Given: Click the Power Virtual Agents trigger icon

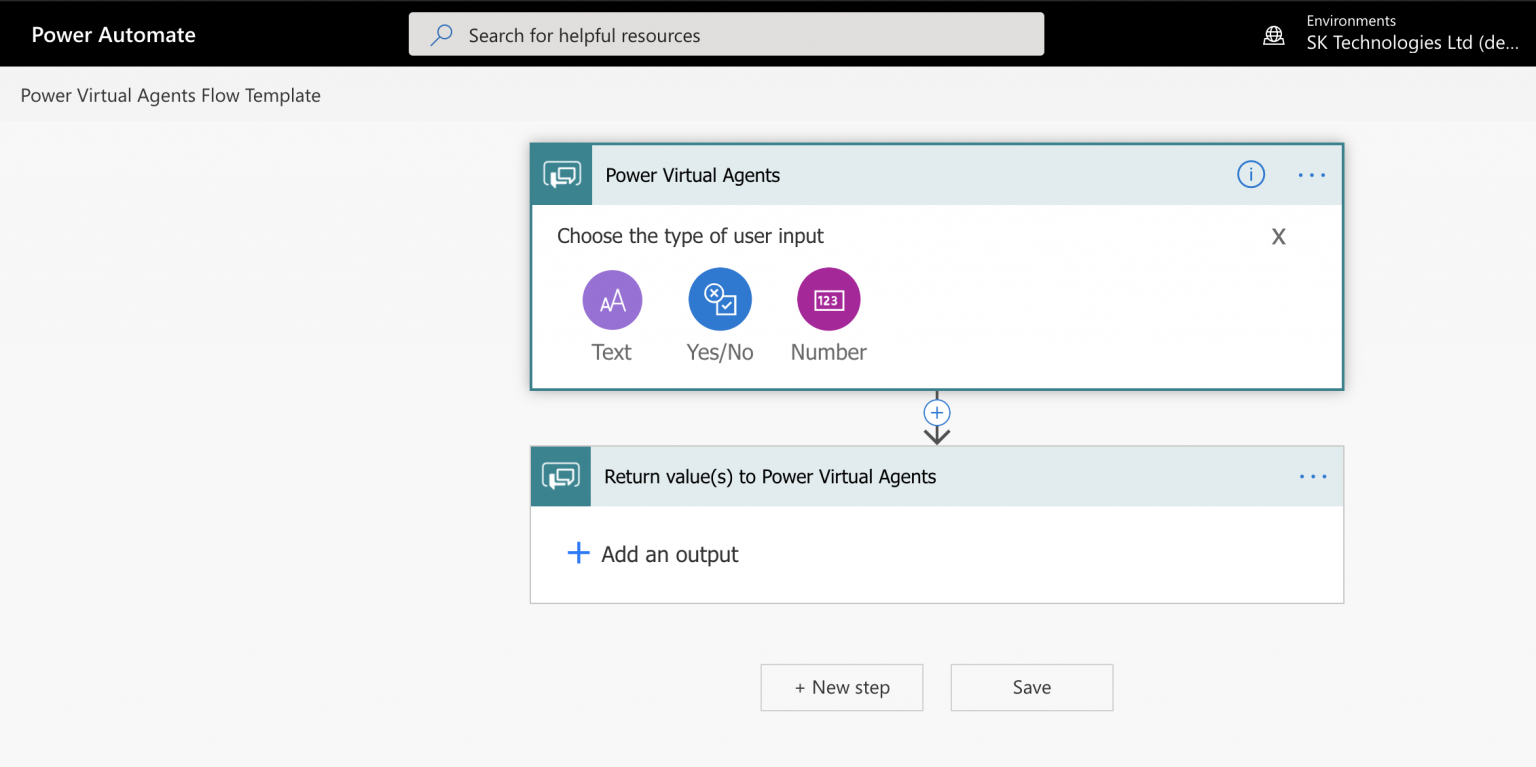Looking at the screenshot, I should [561, 174].
